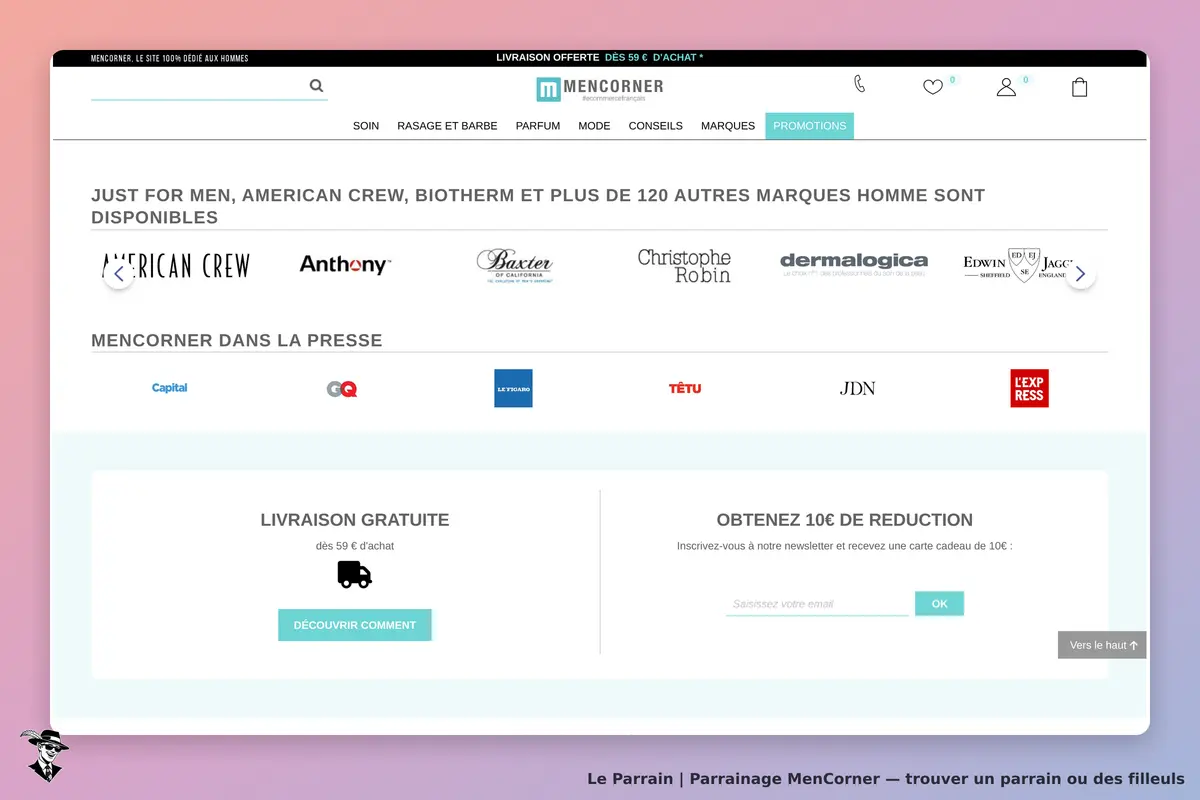Screen dimensions: 1200x800
Task: Click the L'Express press logo
Action: pos(1029,388)
